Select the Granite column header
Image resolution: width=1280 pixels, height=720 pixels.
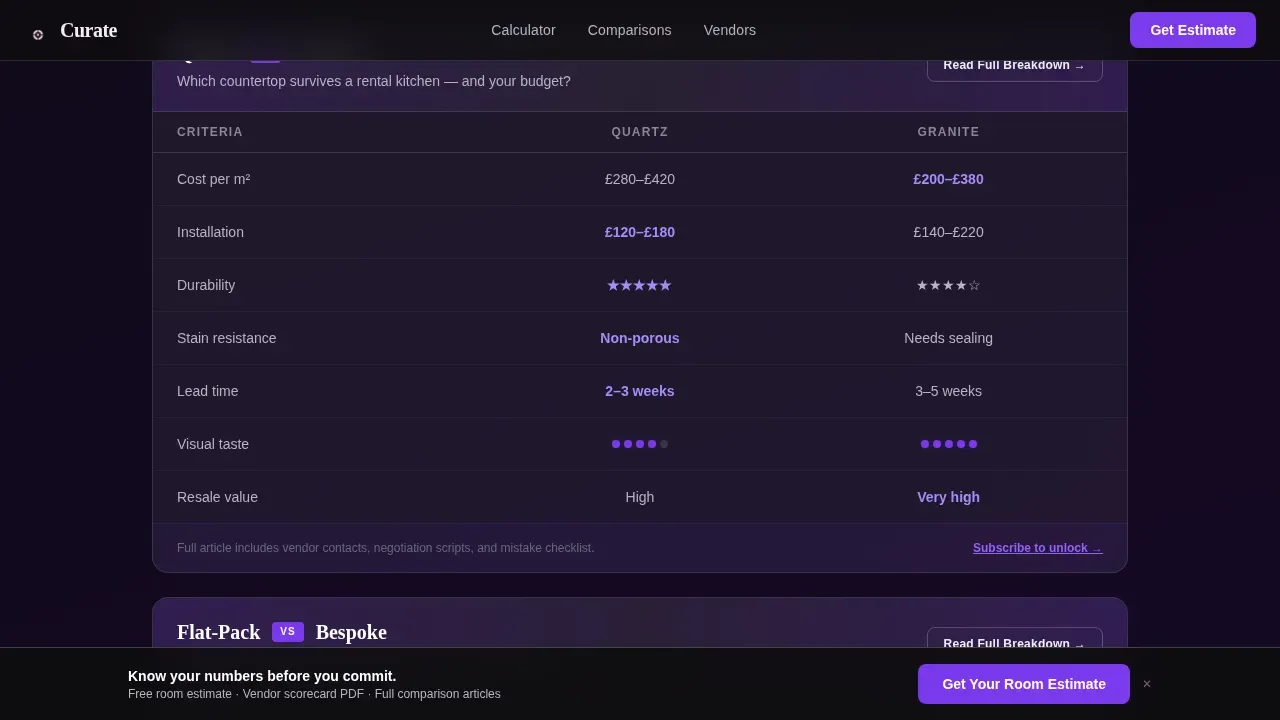(948, 132)
